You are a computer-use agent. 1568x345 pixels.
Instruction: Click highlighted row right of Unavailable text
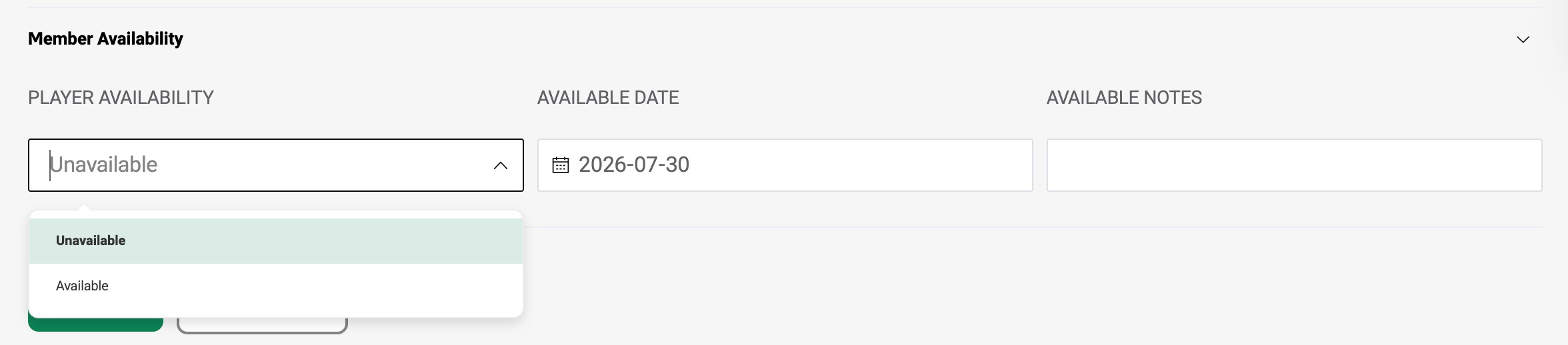point(323,241)
